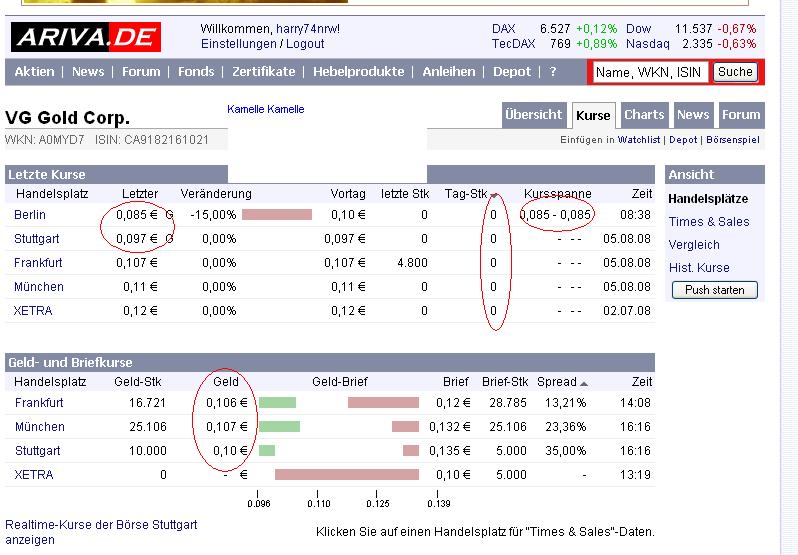Add the stock to Watchlist
This screenshot has width=798, height=555.
[x=639, y=140]
